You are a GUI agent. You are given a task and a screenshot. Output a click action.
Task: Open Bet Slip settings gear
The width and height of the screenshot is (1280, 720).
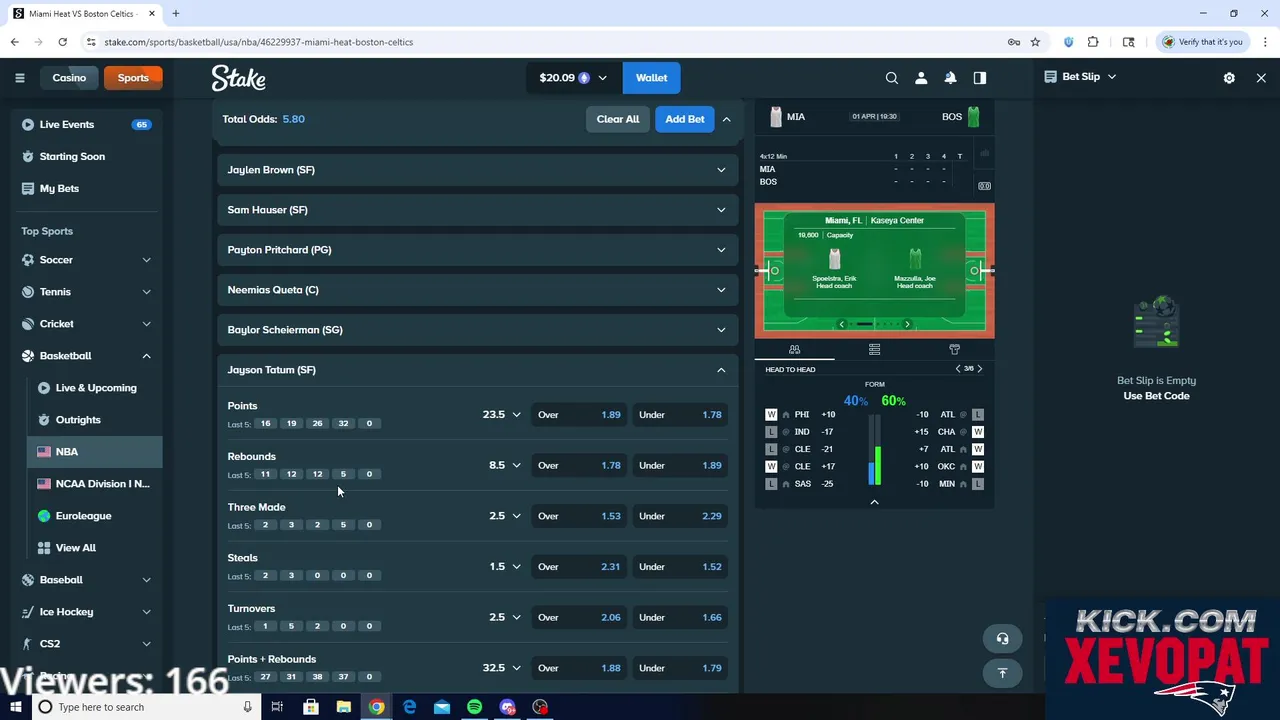pyautogui.click(x=1229, y=77)
